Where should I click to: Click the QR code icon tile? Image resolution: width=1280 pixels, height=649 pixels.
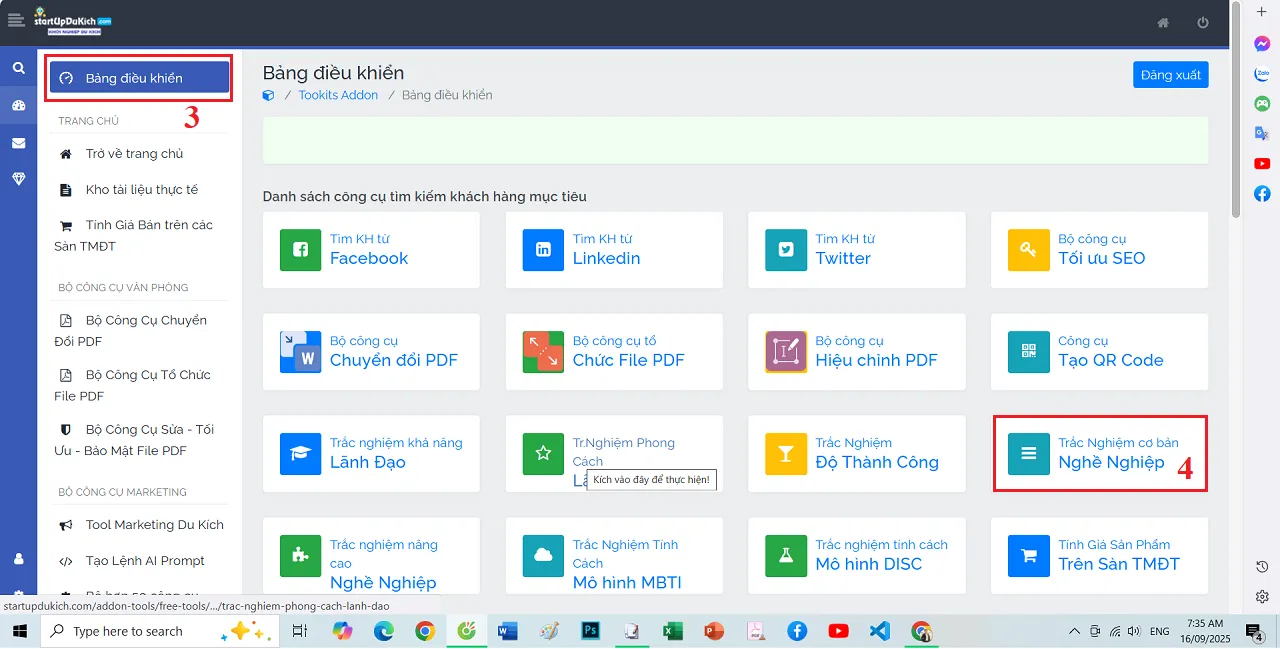1029,352
